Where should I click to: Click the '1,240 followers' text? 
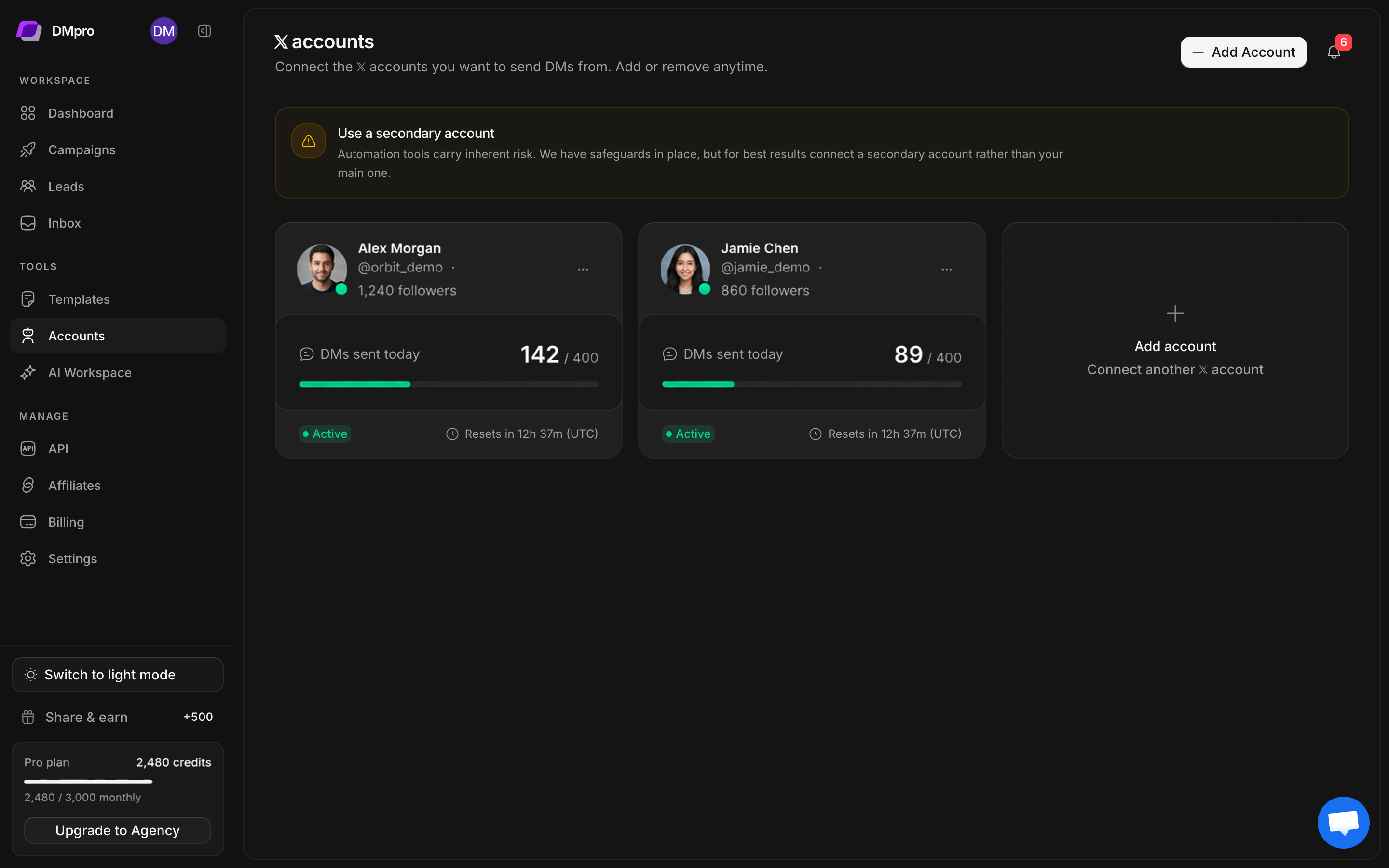pyautogui.click(x=407, y=290)
